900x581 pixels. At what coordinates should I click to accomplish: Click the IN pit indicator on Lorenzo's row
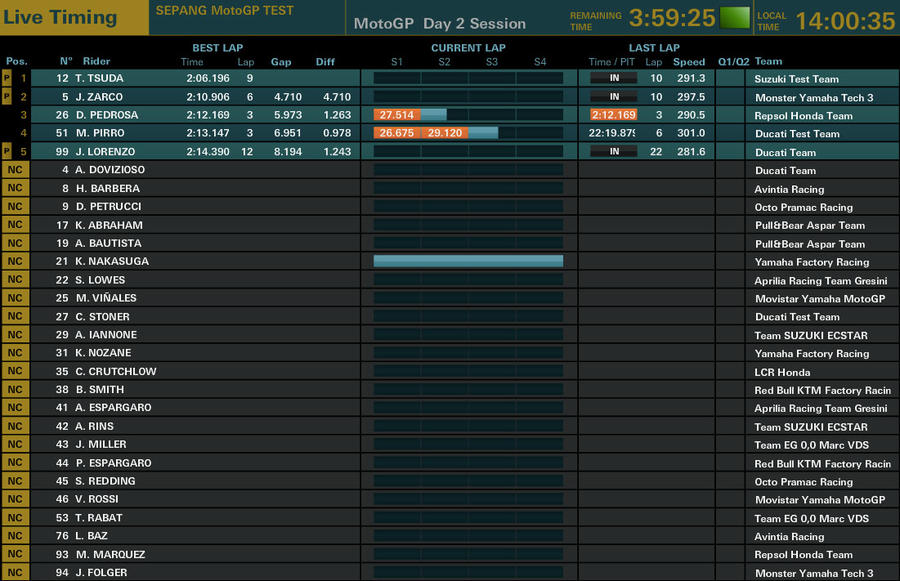tap(614, 152)
